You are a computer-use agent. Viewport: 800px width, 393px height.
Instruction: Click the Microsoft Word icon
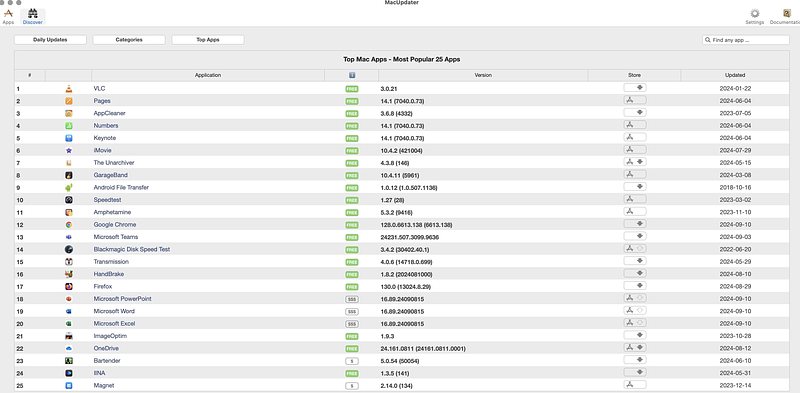tap(69, 311)
